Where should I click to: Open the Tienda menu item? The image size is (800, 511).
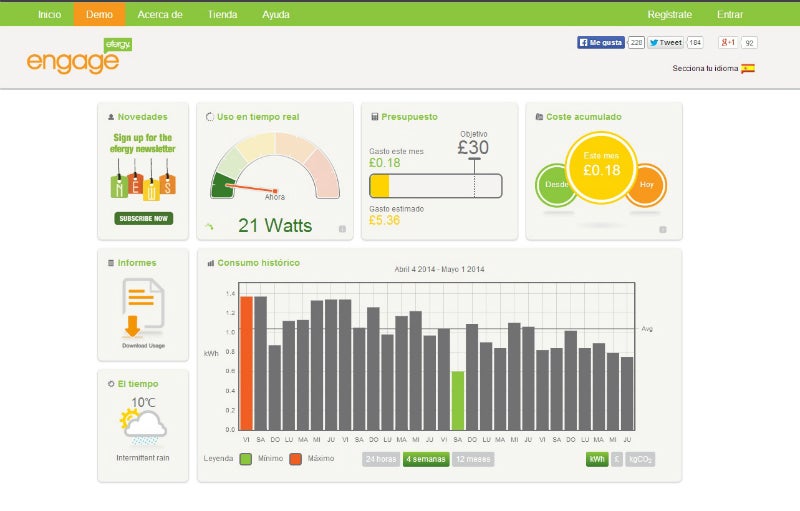point(222,14)
